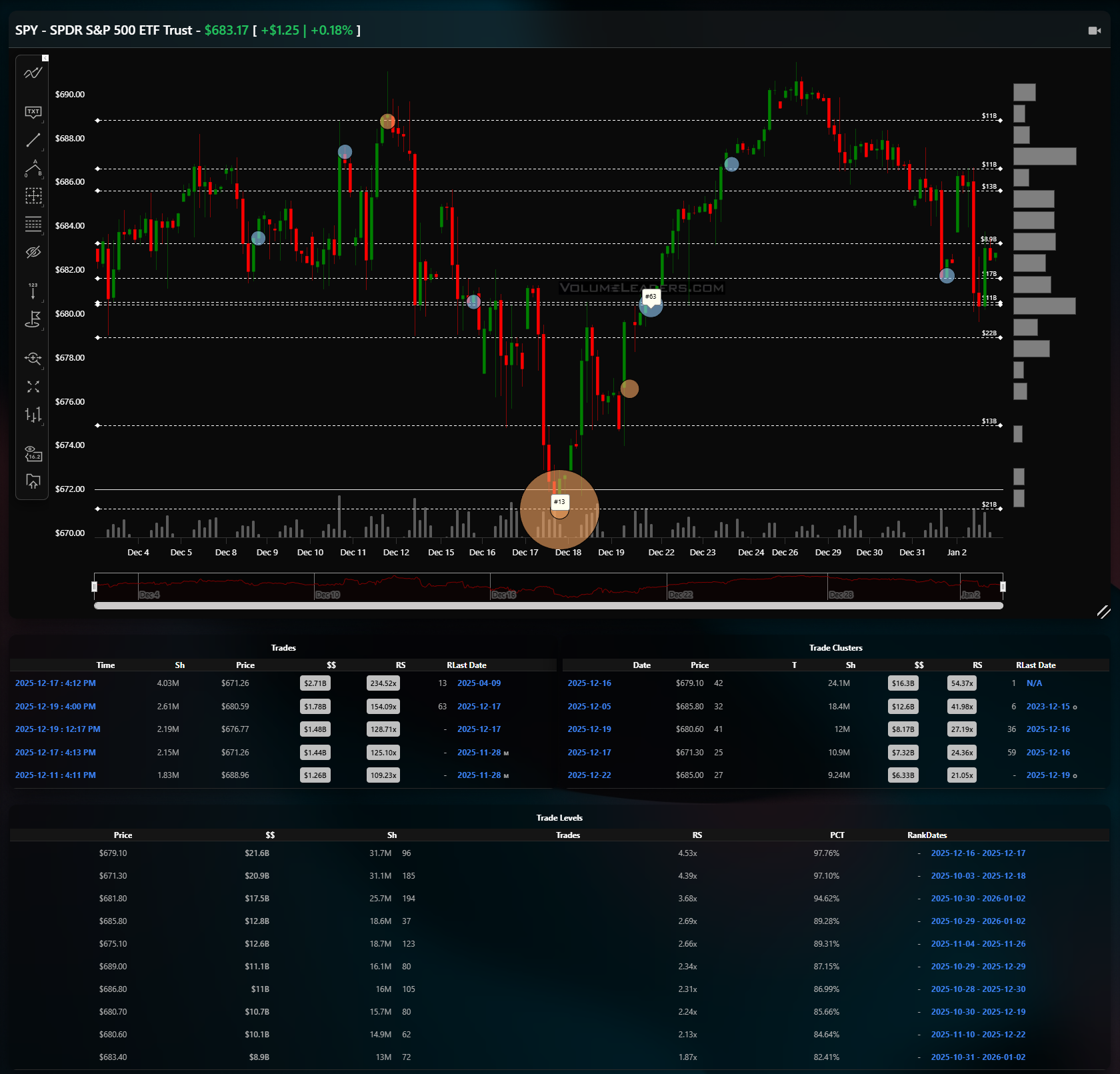1120x1074 pixels.
Task: Click the 54.37x cluster RS badge
Action: click(x=962, y=683)
